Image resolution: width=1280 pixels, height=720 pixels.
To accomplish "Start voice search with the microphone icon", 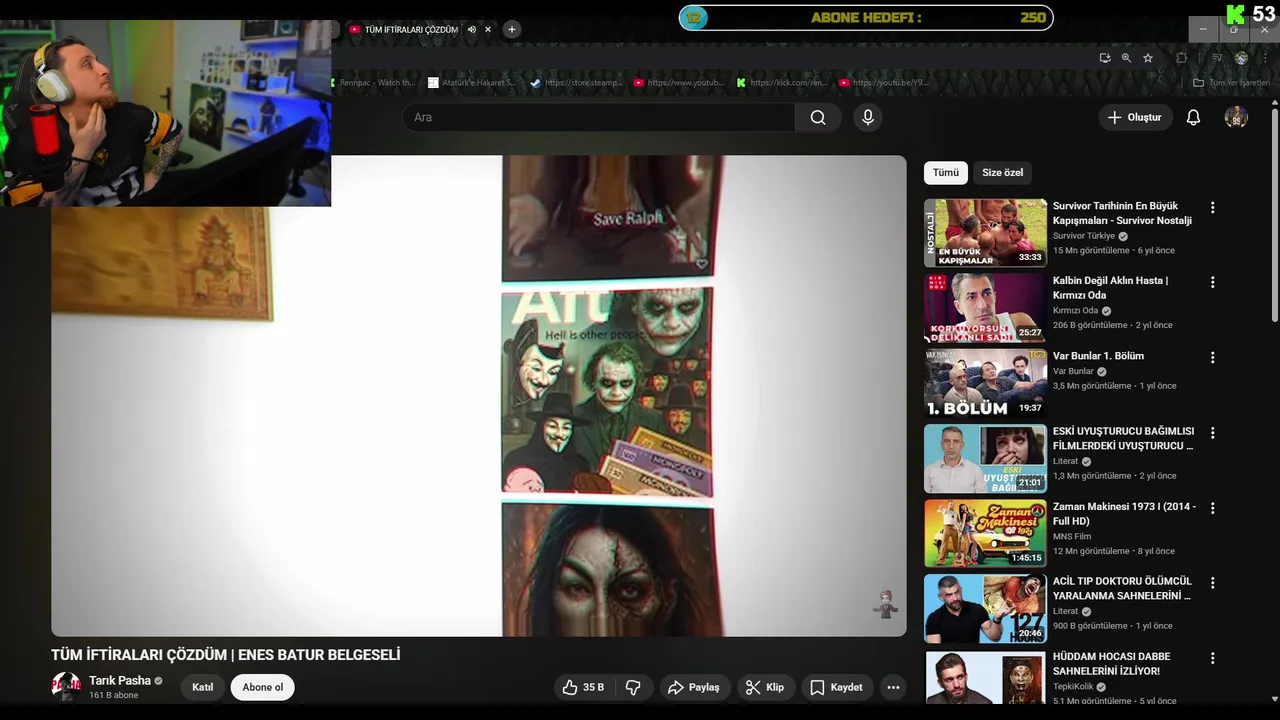I will 868,117.
